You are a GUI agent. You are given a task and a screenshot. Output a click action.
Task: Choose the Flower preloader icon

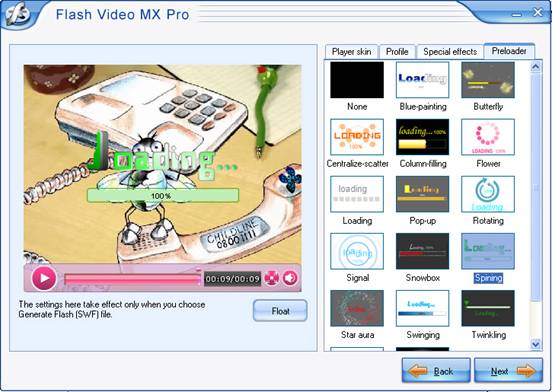pyautogui.click(x=488, y=137)
